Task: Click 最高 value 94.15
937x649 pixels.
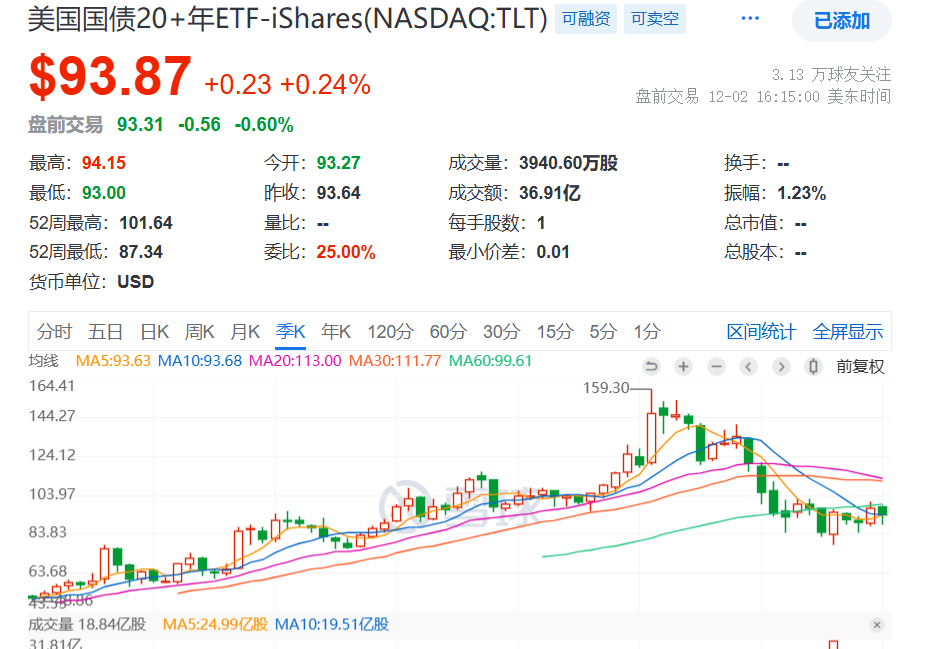Action: point(104,163)
